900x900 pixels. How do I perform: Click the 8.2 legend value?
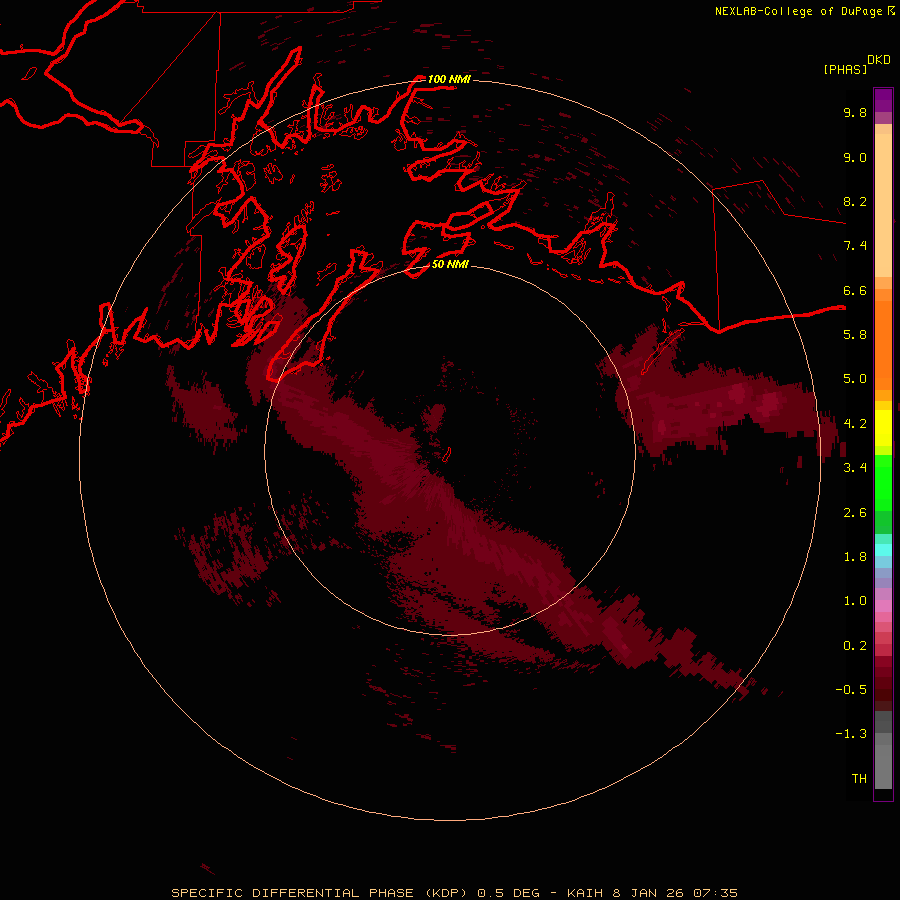(x=855, y=201)
